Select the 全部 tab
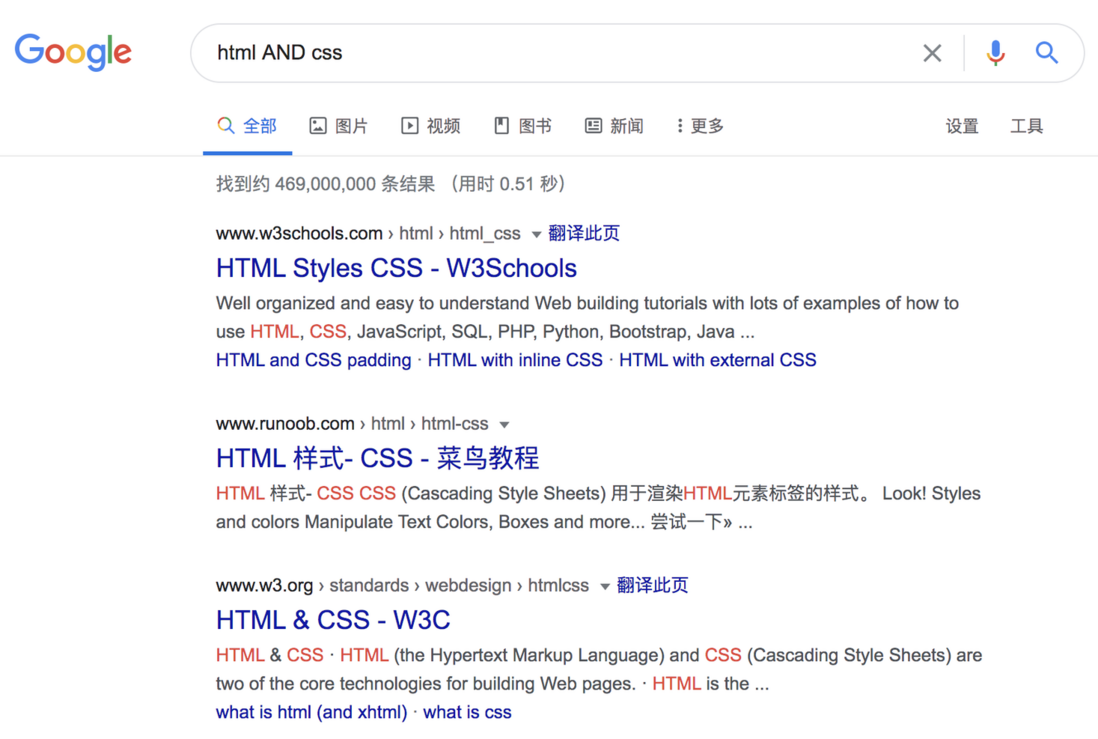Screen dimensions: 1098x739 [x=247, y=126]
